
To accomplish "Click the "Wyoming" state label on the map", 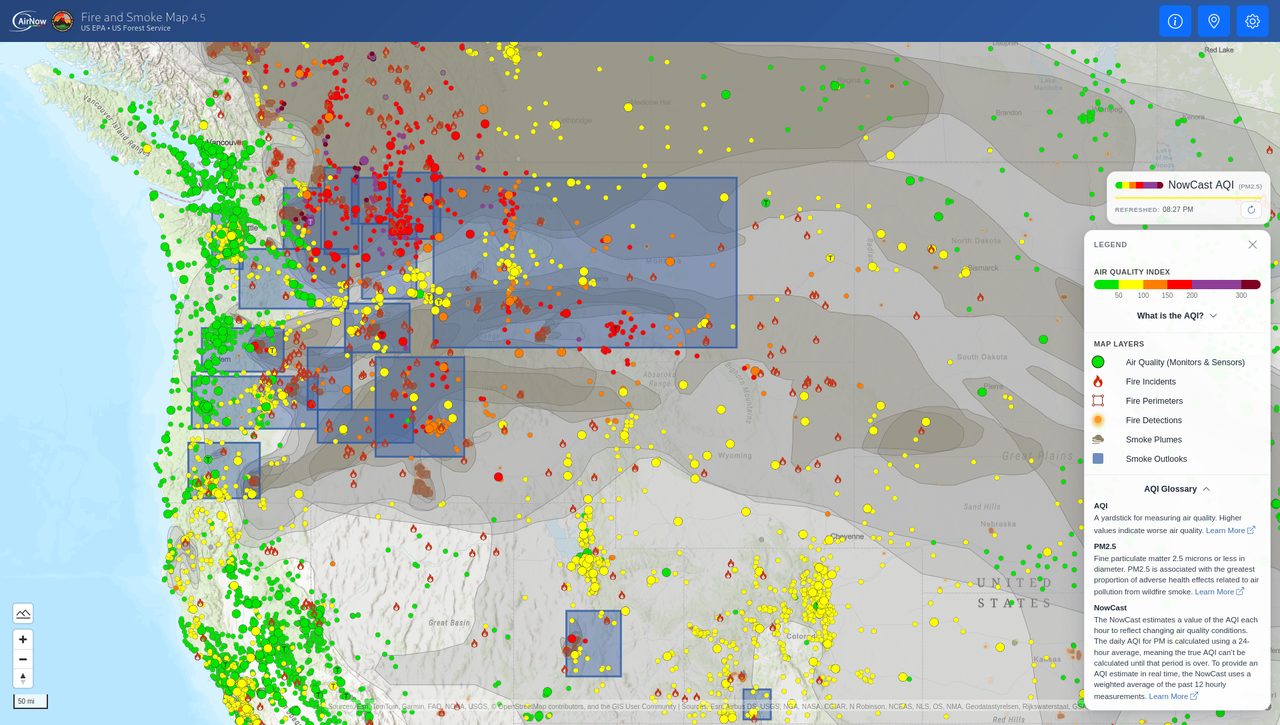I will 735,455.
